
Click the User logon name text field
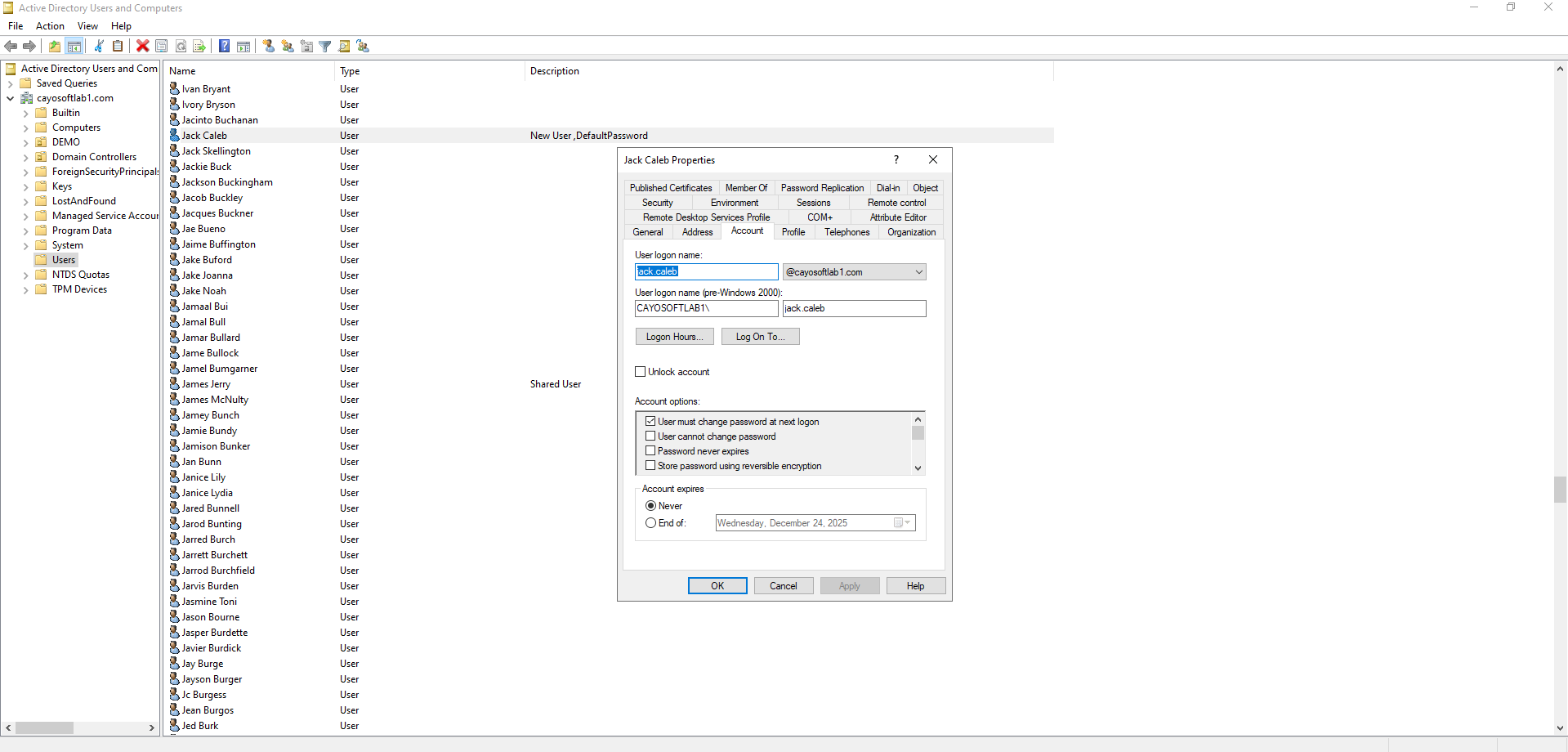[x=706, y=271]
